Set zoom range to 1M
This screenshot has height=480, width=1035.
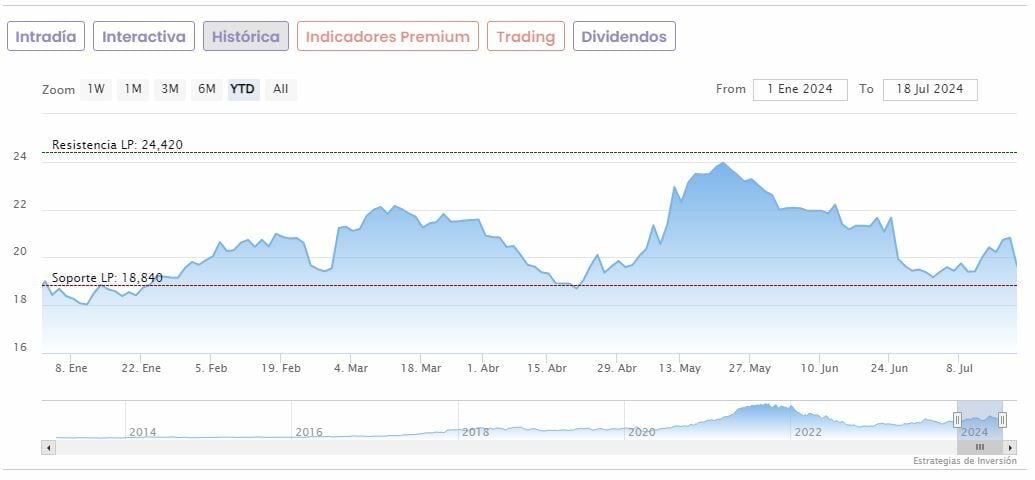(x=133, y=89)
